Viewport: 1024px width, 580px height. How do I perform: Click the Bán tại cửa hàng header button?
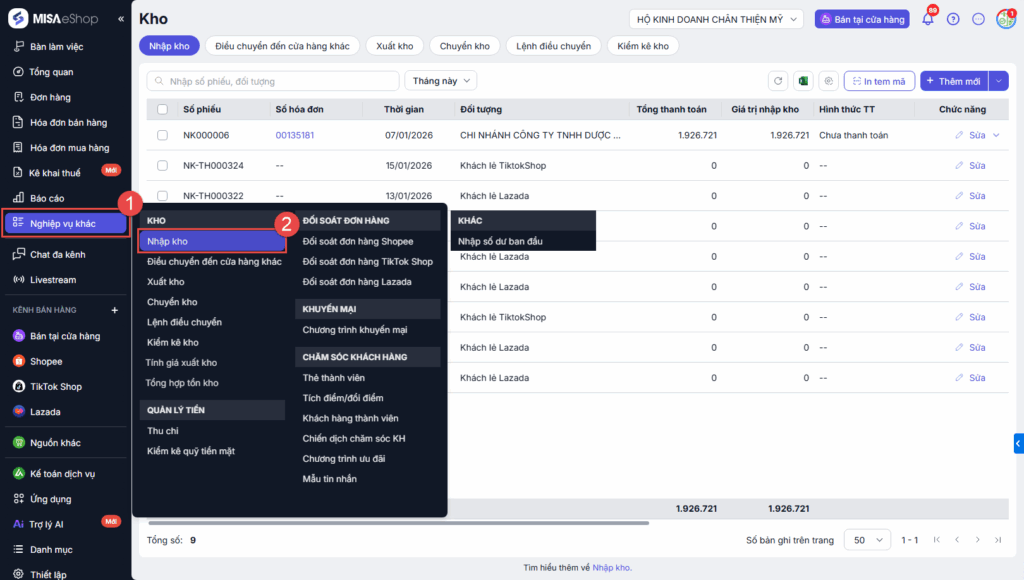coord(862,19)
